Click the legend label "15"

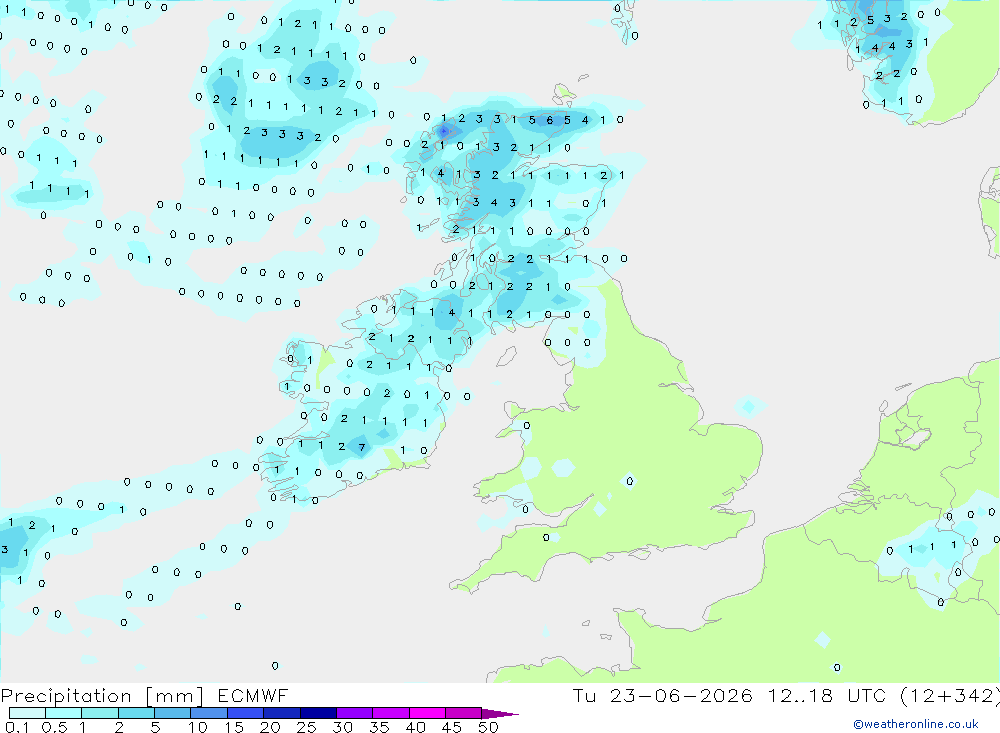(x=233, y=727)
